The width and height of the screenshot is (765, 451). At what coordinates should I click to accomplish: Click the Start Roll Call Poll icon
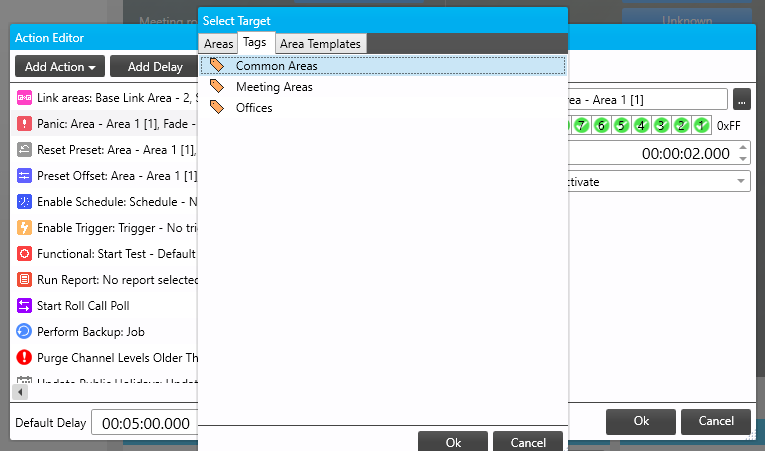point(24,306)
